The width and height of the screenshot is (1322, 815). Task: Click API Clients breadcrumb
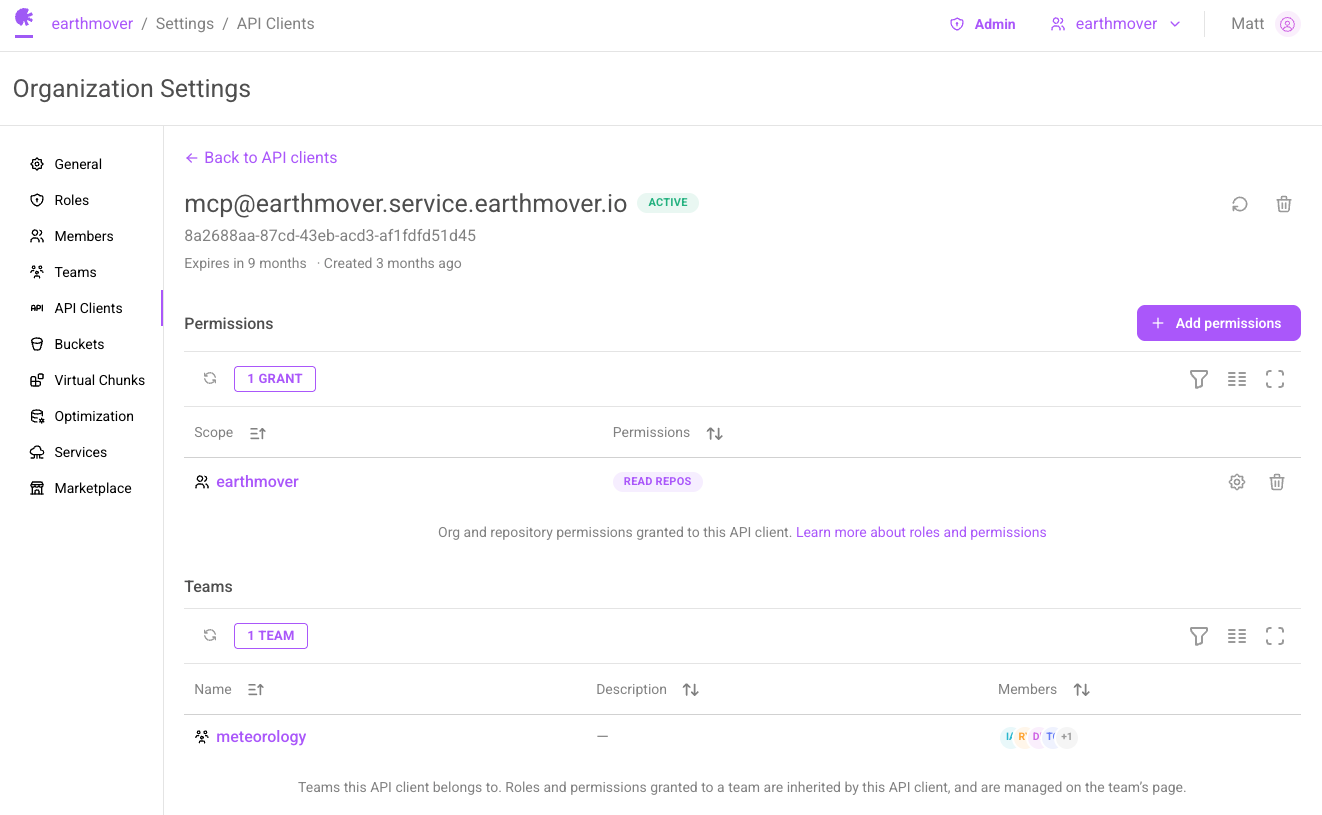[x=276, y=24]
